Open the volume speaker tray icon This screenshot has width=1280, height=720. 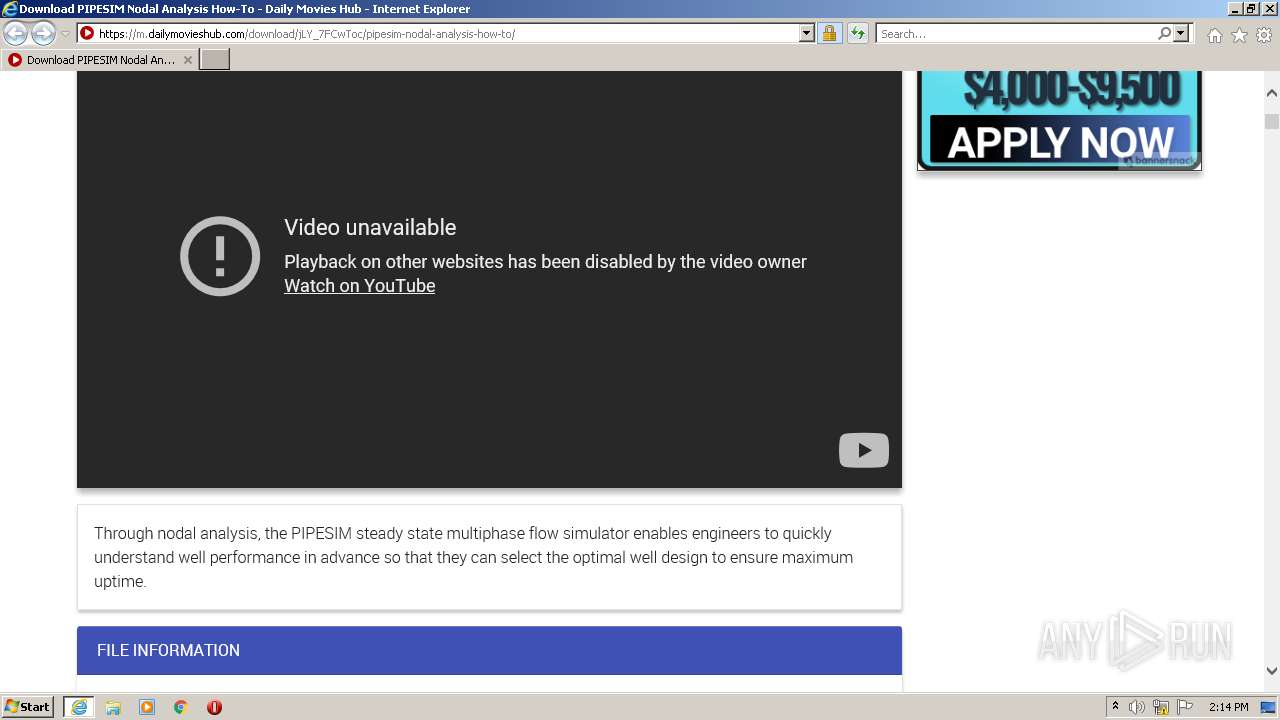coord(1137,707)
